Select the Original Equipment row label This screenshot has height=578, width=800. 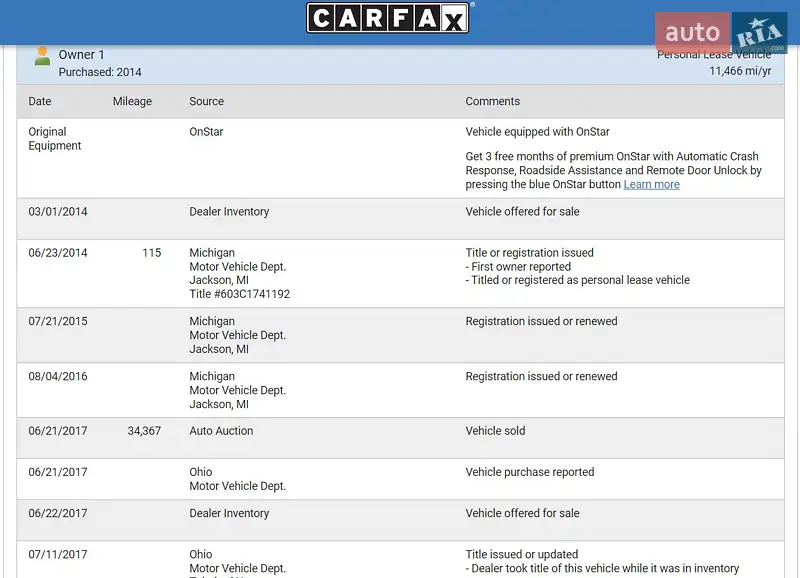point(54,139)
